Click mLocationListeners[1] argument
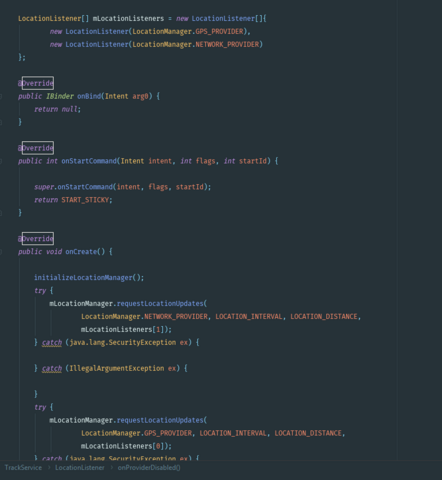The image size is (442, 480). coord(123,329)
